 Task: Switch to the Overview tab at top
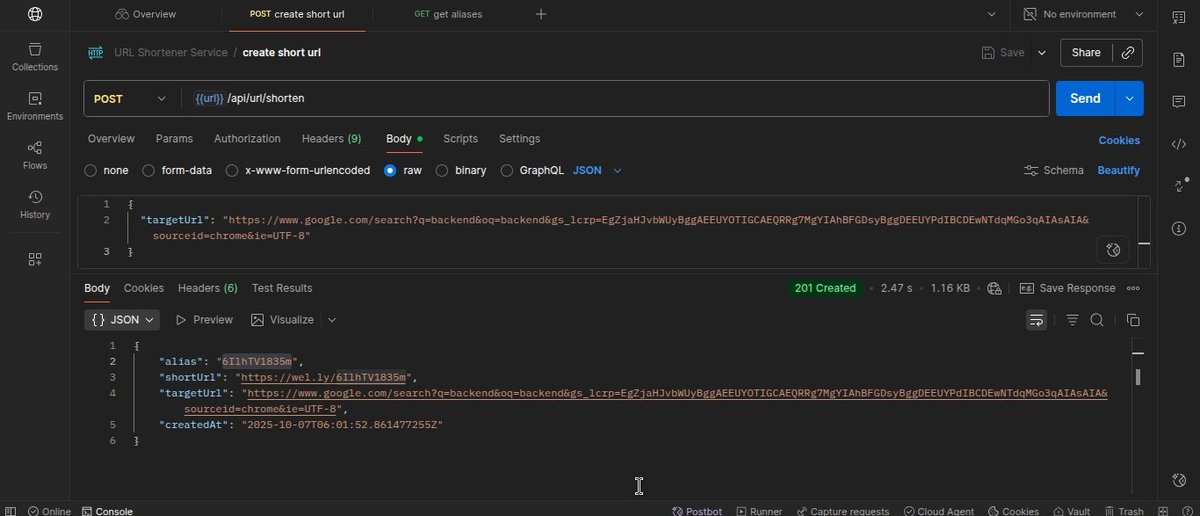tap(146, 14)
